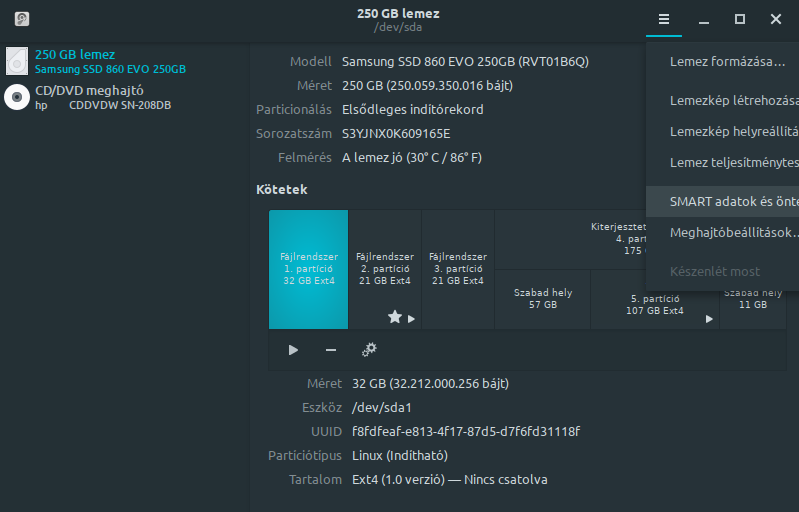
Task: Click the UUID value f8fdfeaf-e813-4f17-87d5-d7f6fd31118f
Action: 466,432
